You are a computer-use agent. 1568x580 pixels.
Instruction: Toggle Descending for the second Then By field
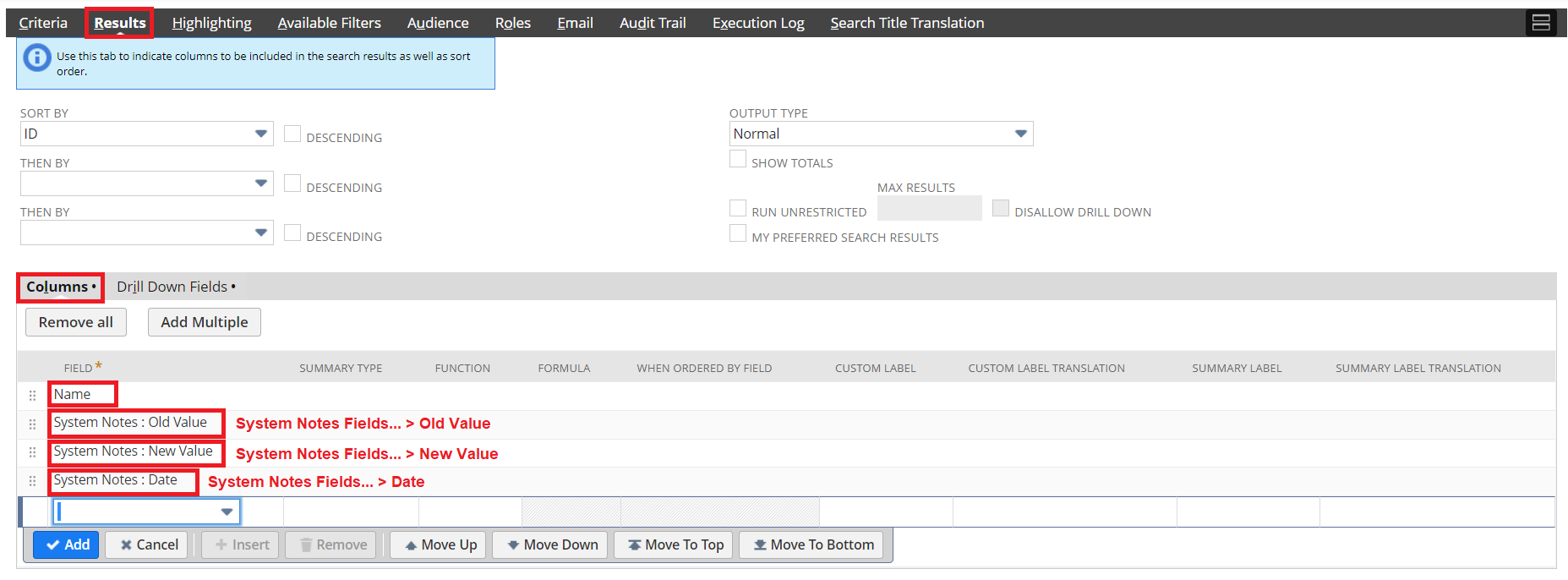click(x=292, y=233)
